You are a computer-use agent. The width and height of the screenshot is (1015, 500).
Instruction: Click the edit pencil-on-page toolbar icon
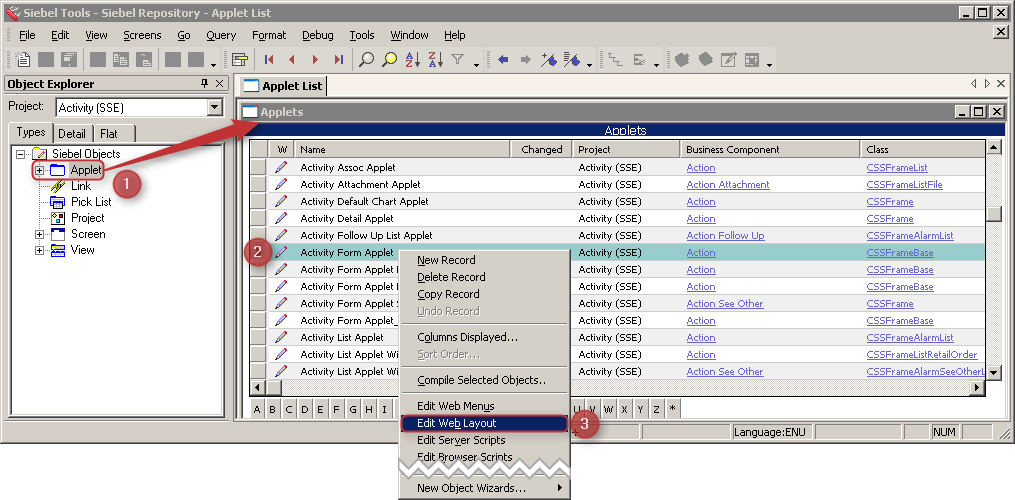[x=728, y=60]
